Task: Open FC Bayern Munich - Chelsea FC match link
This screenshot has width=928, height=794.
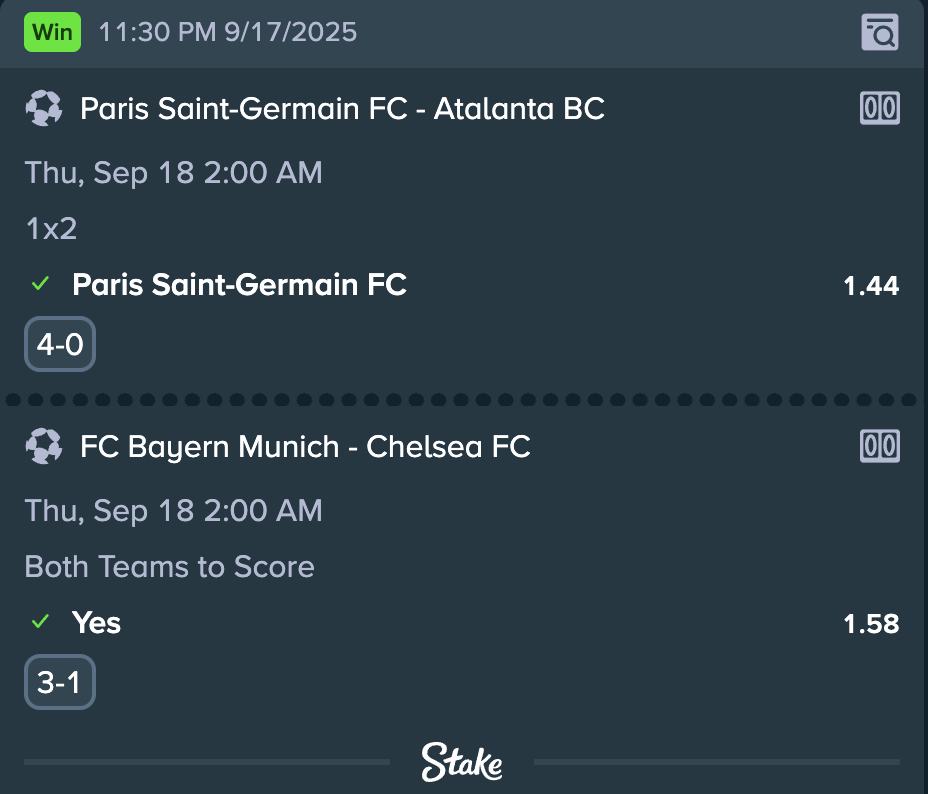Action: [x=305, y=447]
